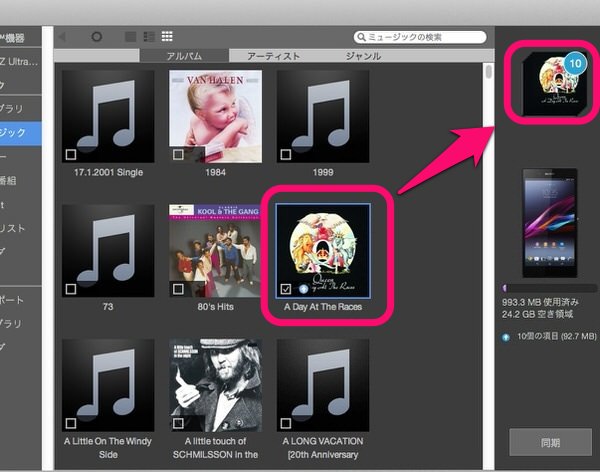The height and width of the screenshot is (472, 600).
Task: Click the 80's Hits album title
Action: 215,307
